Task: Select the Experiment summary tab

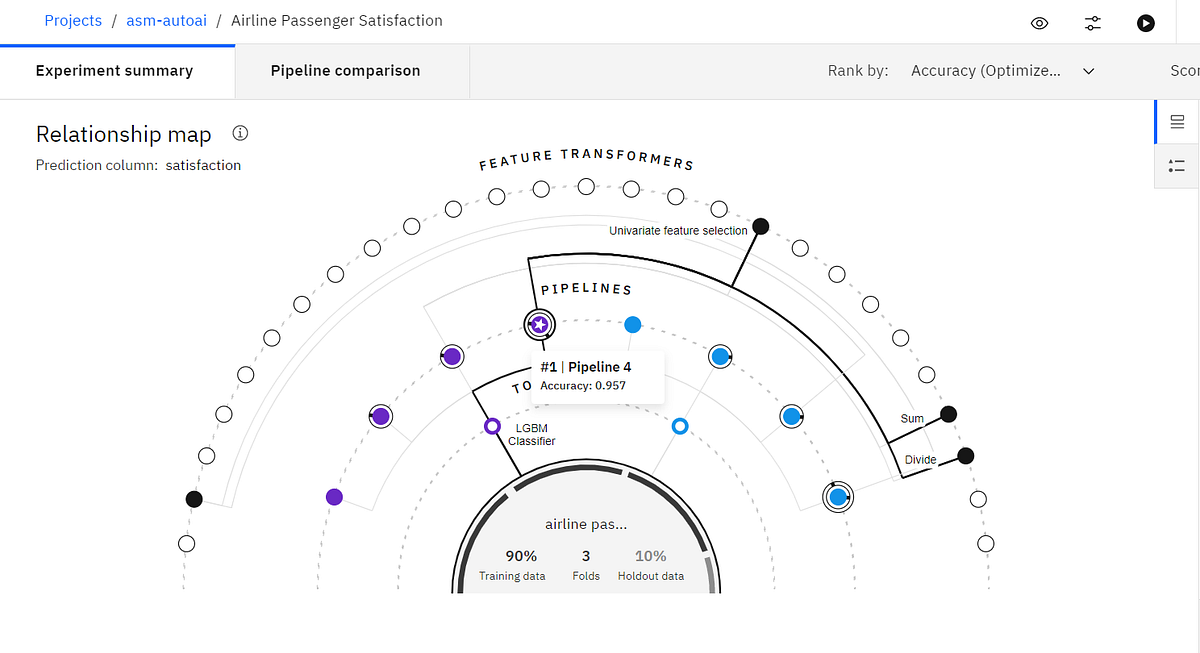Action: (x=114, y=70)
